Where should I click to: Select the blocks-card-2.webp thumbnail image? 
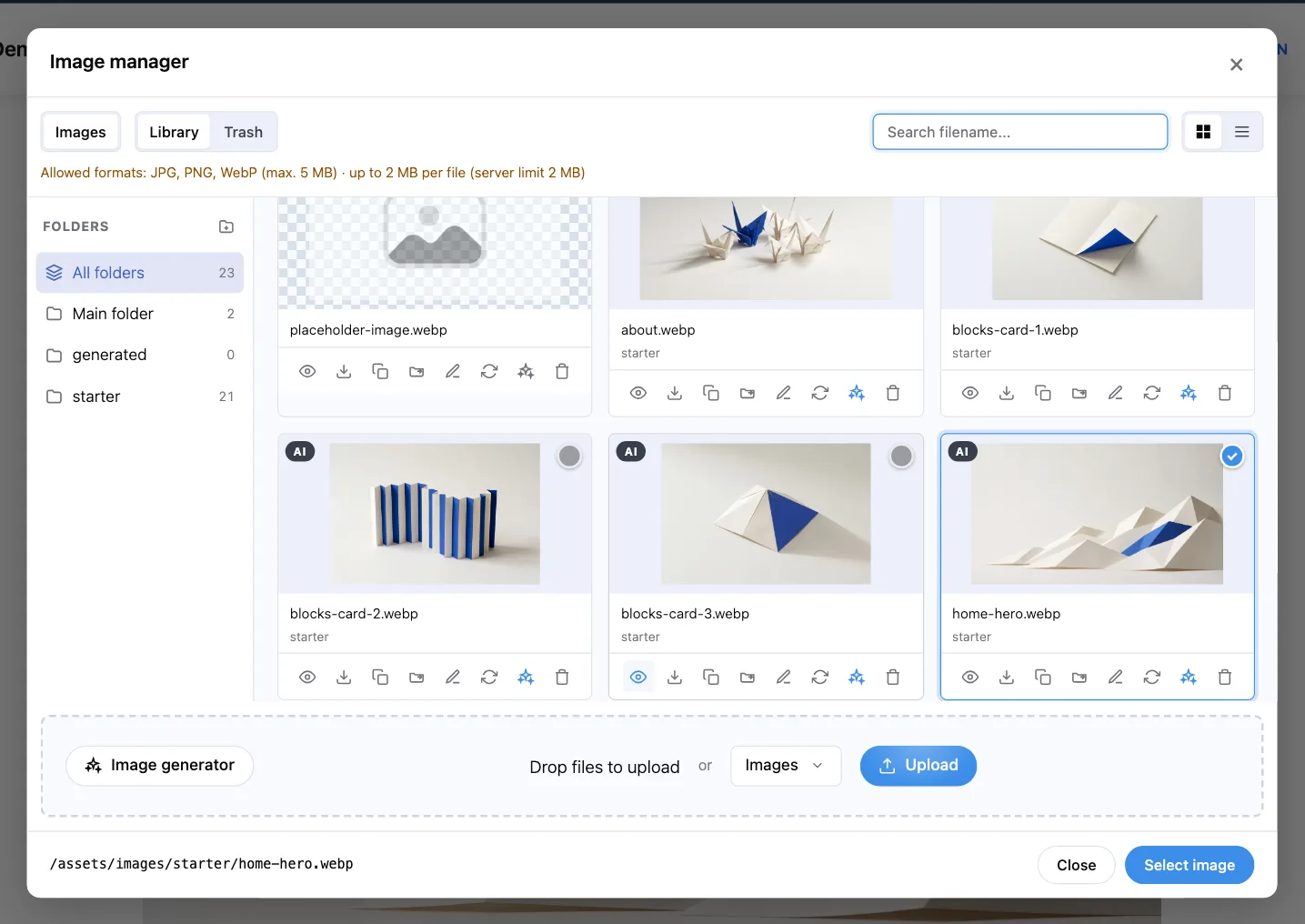(435, 514)
